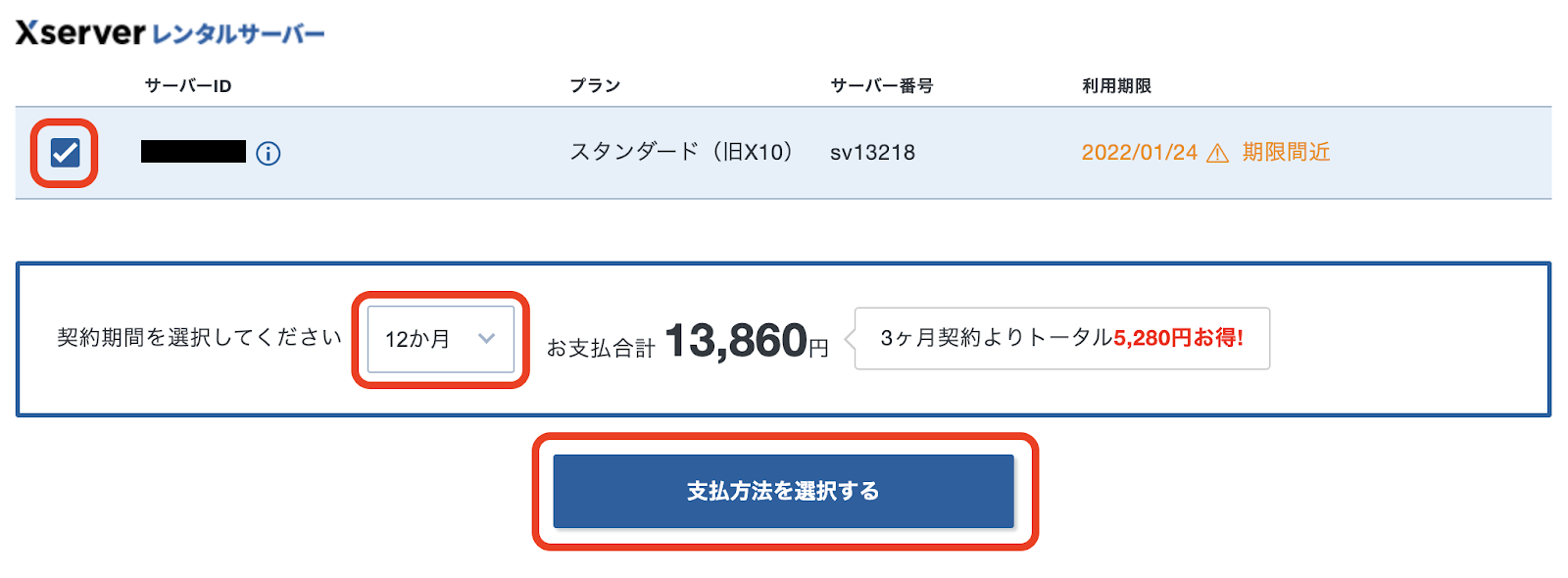Click the スタンダード(旧X10) plan name

(682, 152)
